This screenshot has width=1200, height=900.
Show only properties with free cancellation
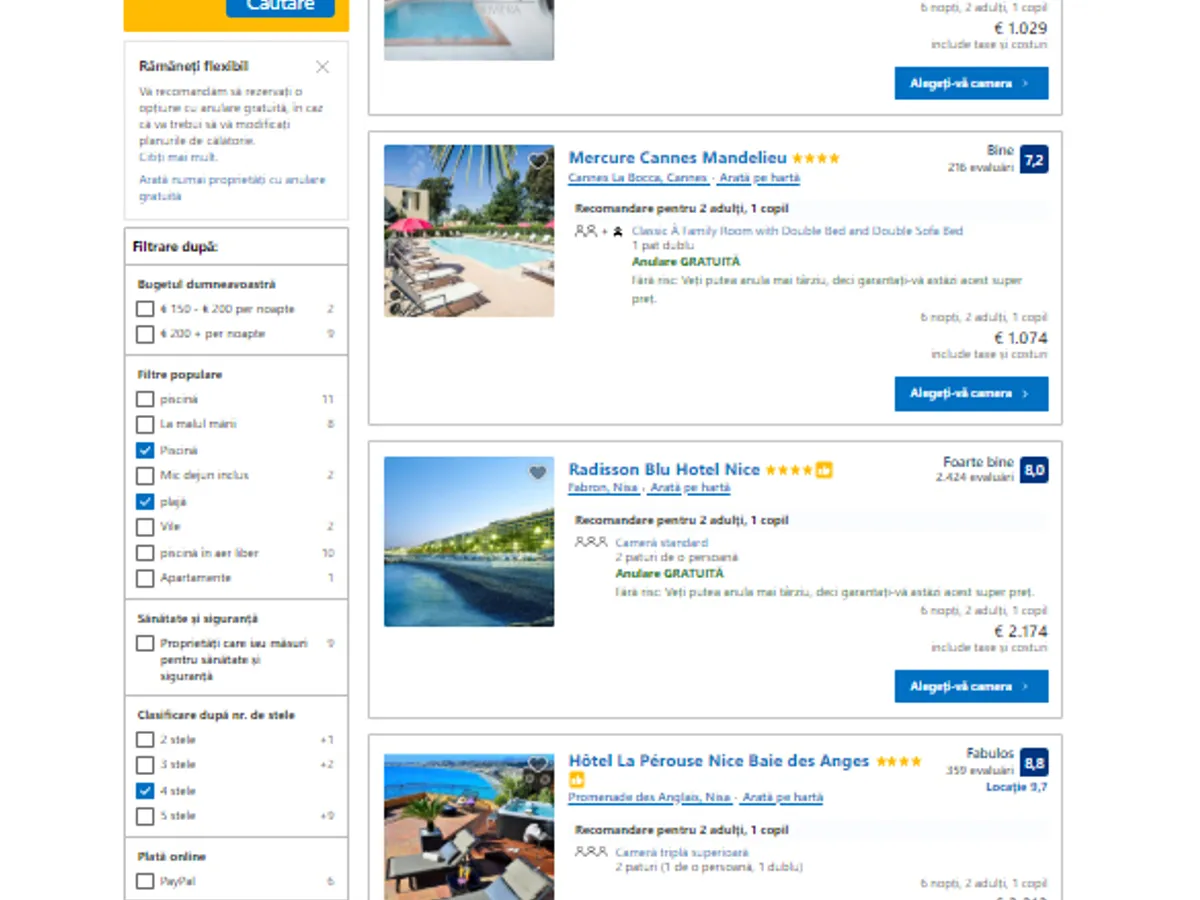pyautogui.click(x=232, y=188)
